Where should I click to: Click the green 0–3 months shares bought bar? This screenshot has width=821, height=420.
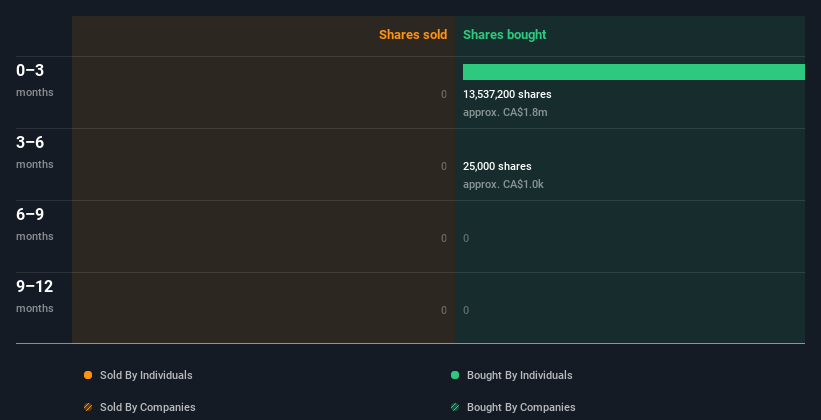point(634,72)
